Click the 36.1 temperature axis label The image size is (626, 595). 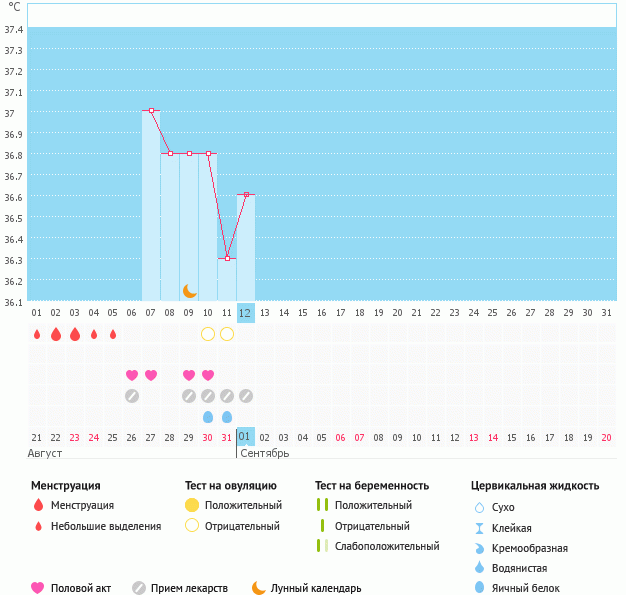pyautogui.click(x=14, y=303)
